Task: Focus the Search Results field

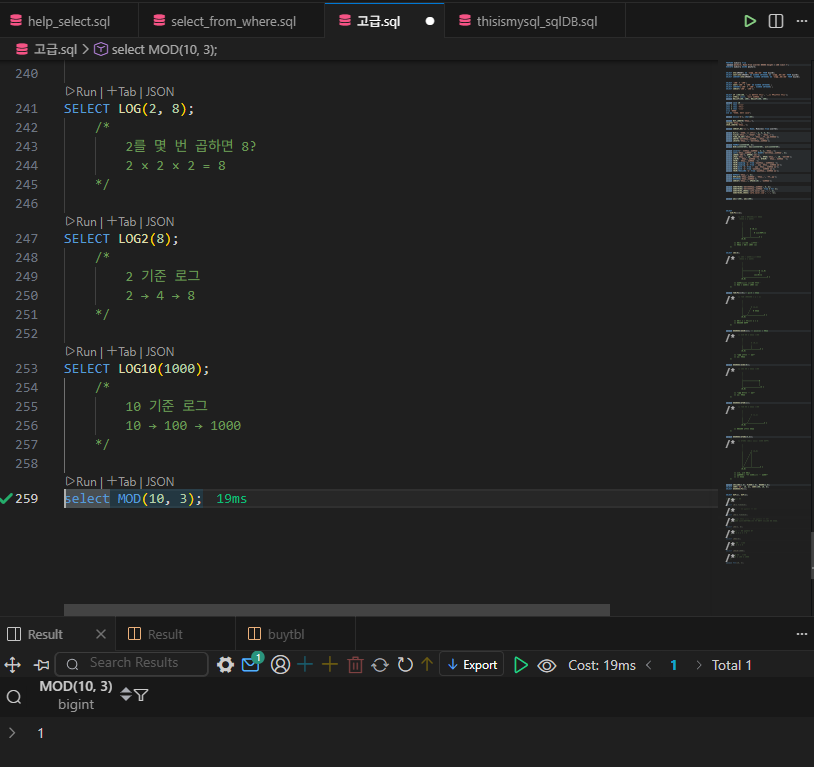Action: click(x=131, y=664)
